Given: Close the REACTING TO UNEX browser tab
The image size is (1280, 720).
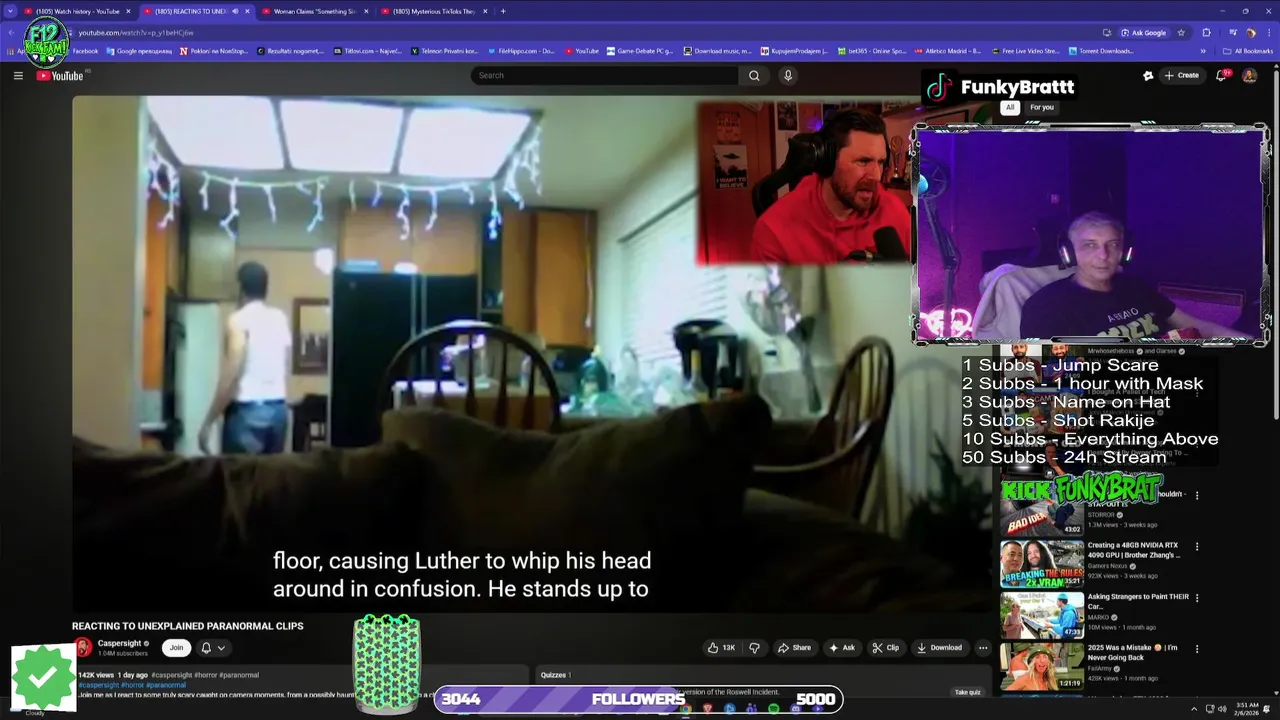Looking at the screenshot, I should click(247, 11).
